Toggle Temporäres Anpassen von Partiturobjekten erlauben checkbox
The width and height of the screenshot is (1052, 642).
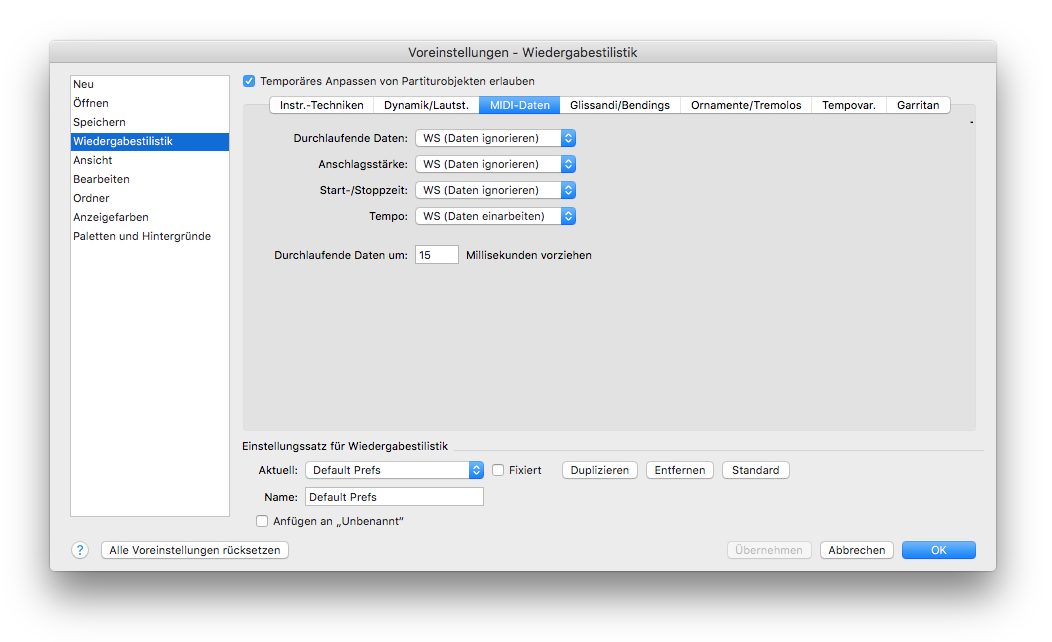click(x=249, y=81)
